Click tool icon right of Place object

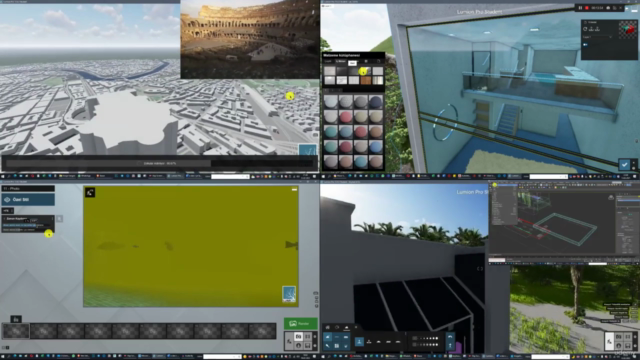coord(369,342)
